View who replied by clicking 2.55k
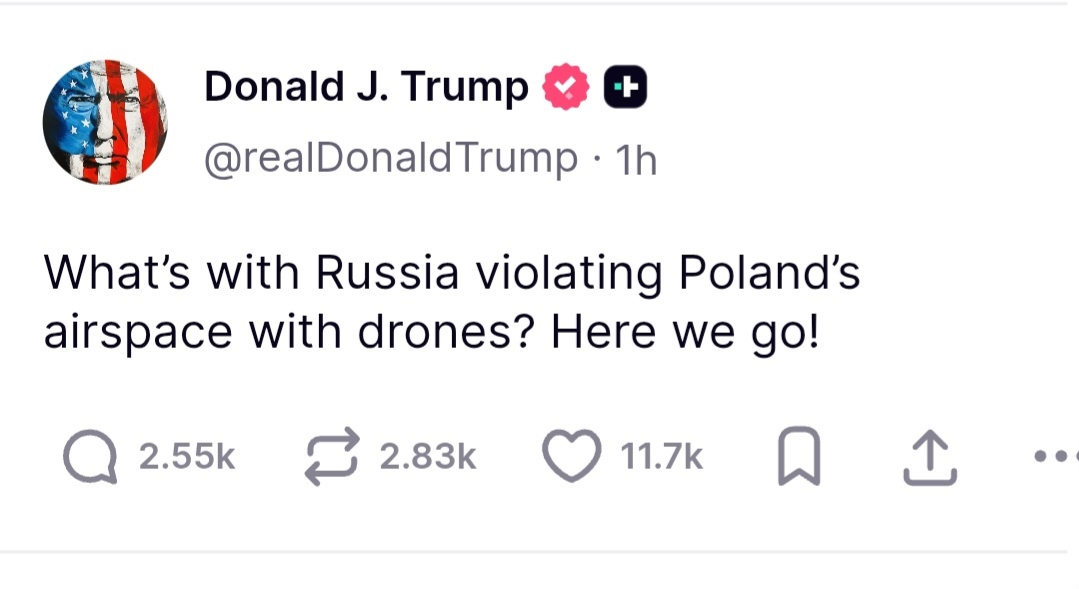The image size is (1079, 589). coord(186,456)
